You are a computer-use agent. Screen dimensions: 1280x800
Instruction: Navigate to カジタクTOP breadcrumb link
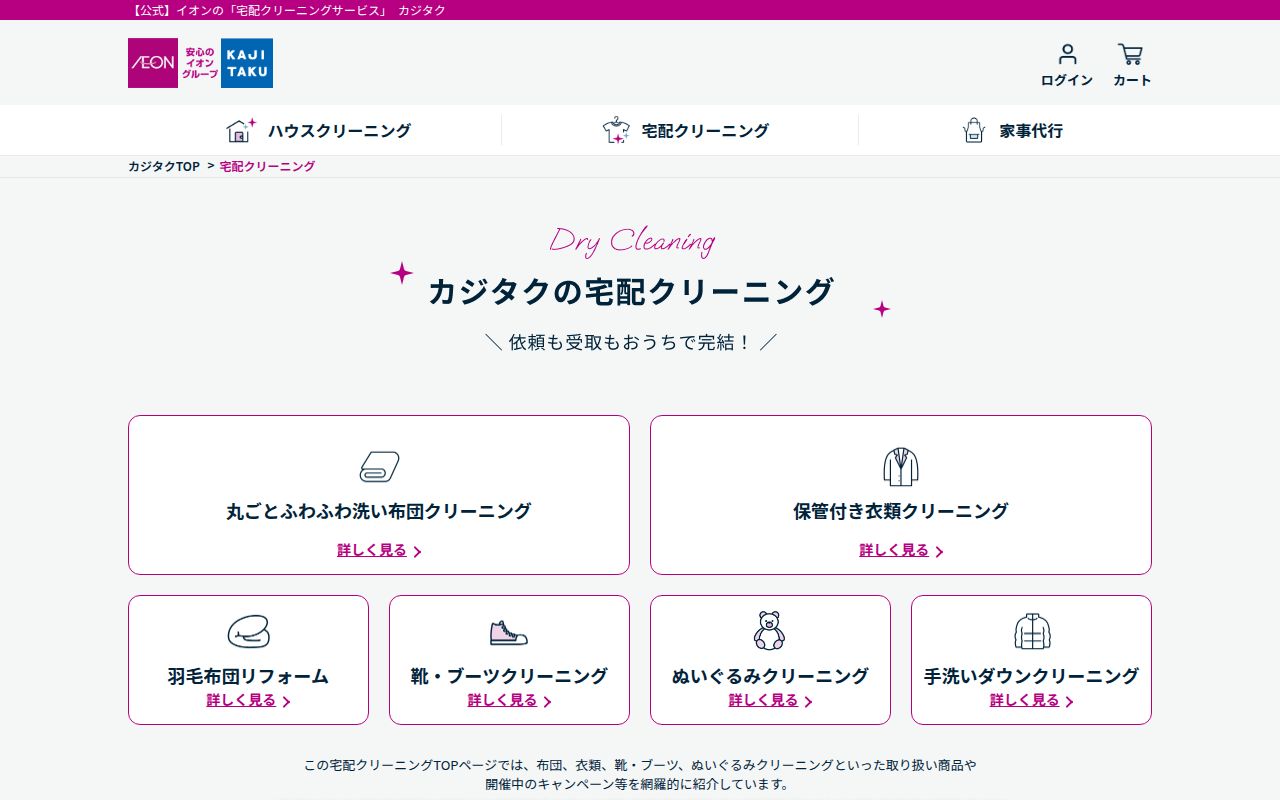pos(163,166)
